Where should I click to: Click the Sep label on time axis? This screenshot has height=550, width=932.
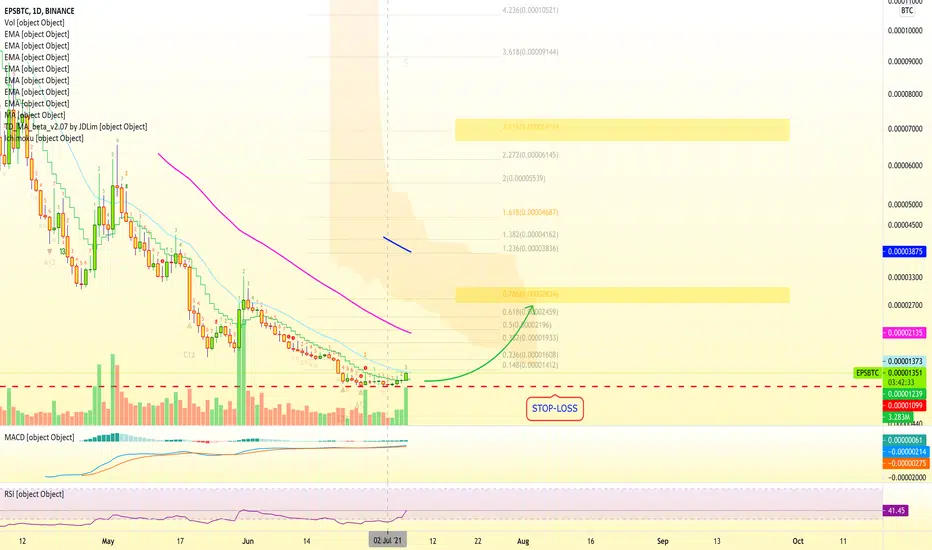663,541
